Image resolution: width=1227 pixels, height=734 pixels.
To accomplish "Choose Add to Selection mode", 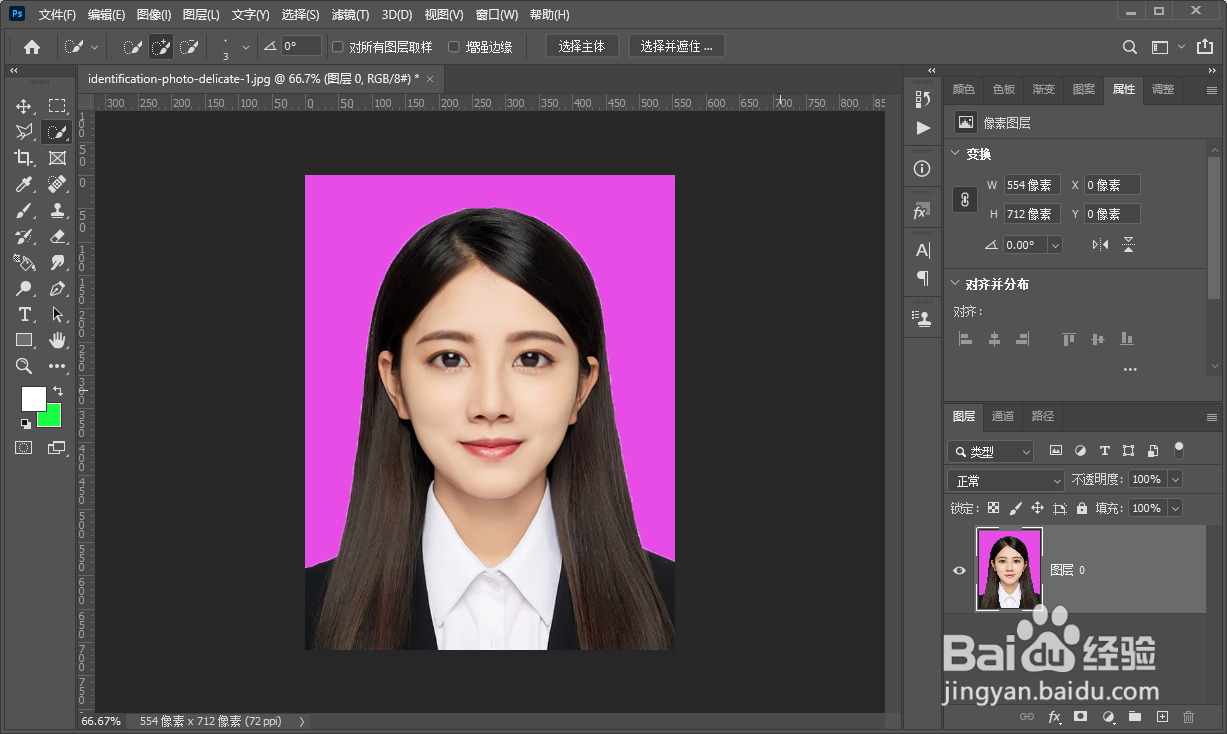I will 160,47.
